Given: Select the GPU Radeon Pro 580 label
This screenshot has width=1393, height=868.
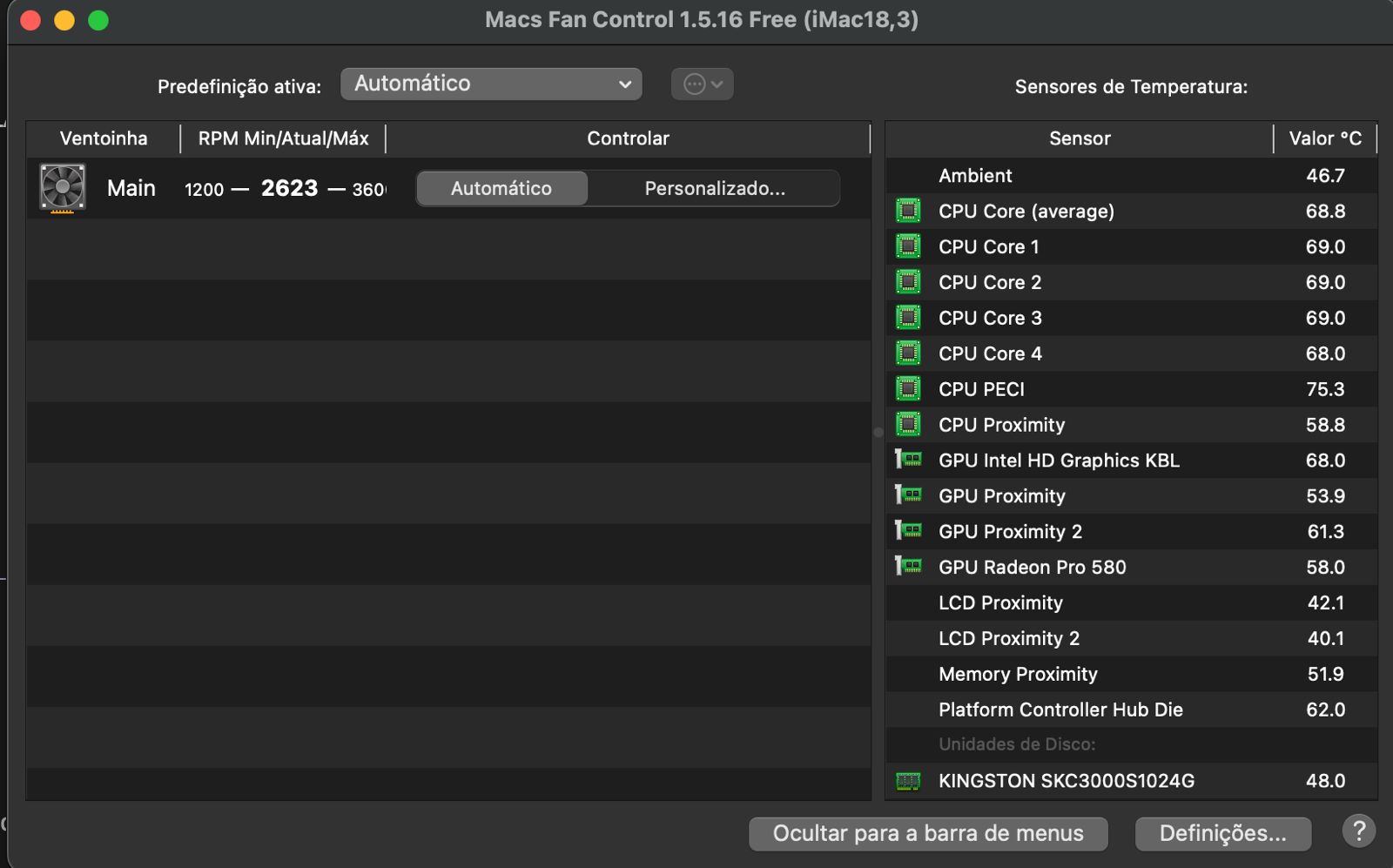Looking at the screenshot, I should pyautogui.click(x=1033, y=568).
